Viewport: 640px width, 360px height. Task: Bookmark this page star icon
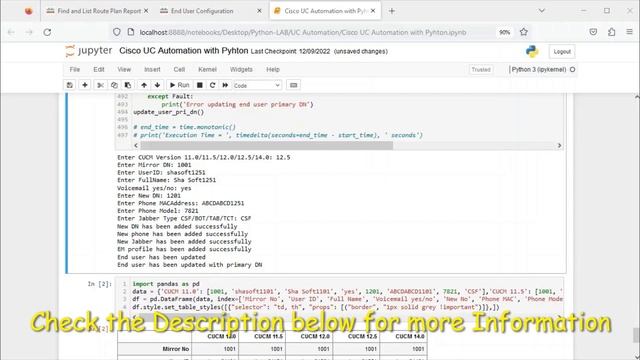point(524,32)
